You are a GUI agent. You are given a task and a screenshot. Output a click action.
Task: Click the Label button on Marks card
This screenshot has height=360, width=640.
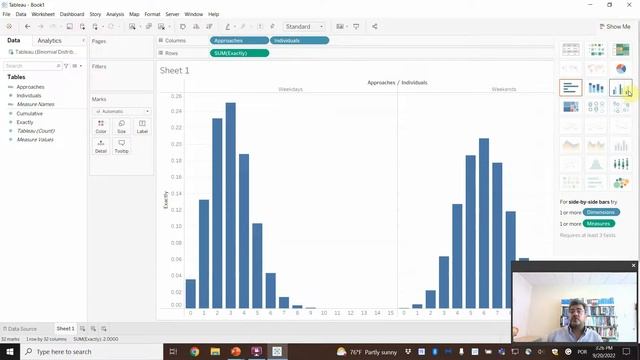[142, 127]
